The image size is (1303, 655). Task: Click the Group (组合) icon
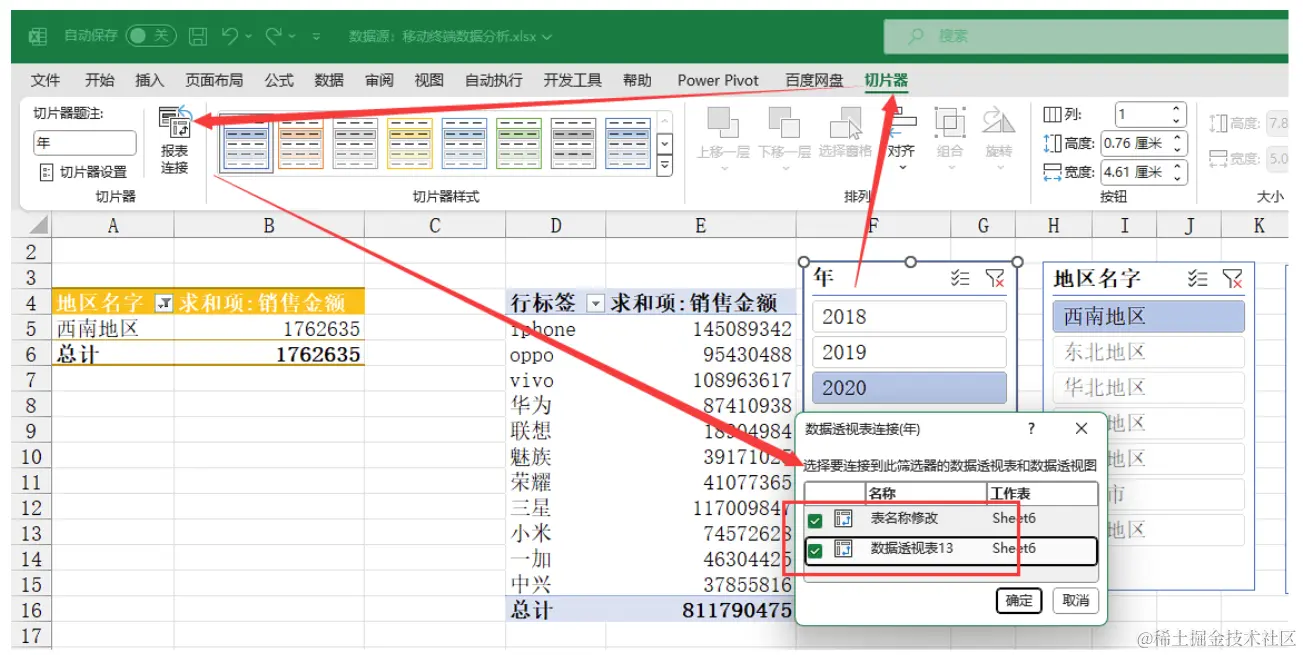tap(949, 123)
